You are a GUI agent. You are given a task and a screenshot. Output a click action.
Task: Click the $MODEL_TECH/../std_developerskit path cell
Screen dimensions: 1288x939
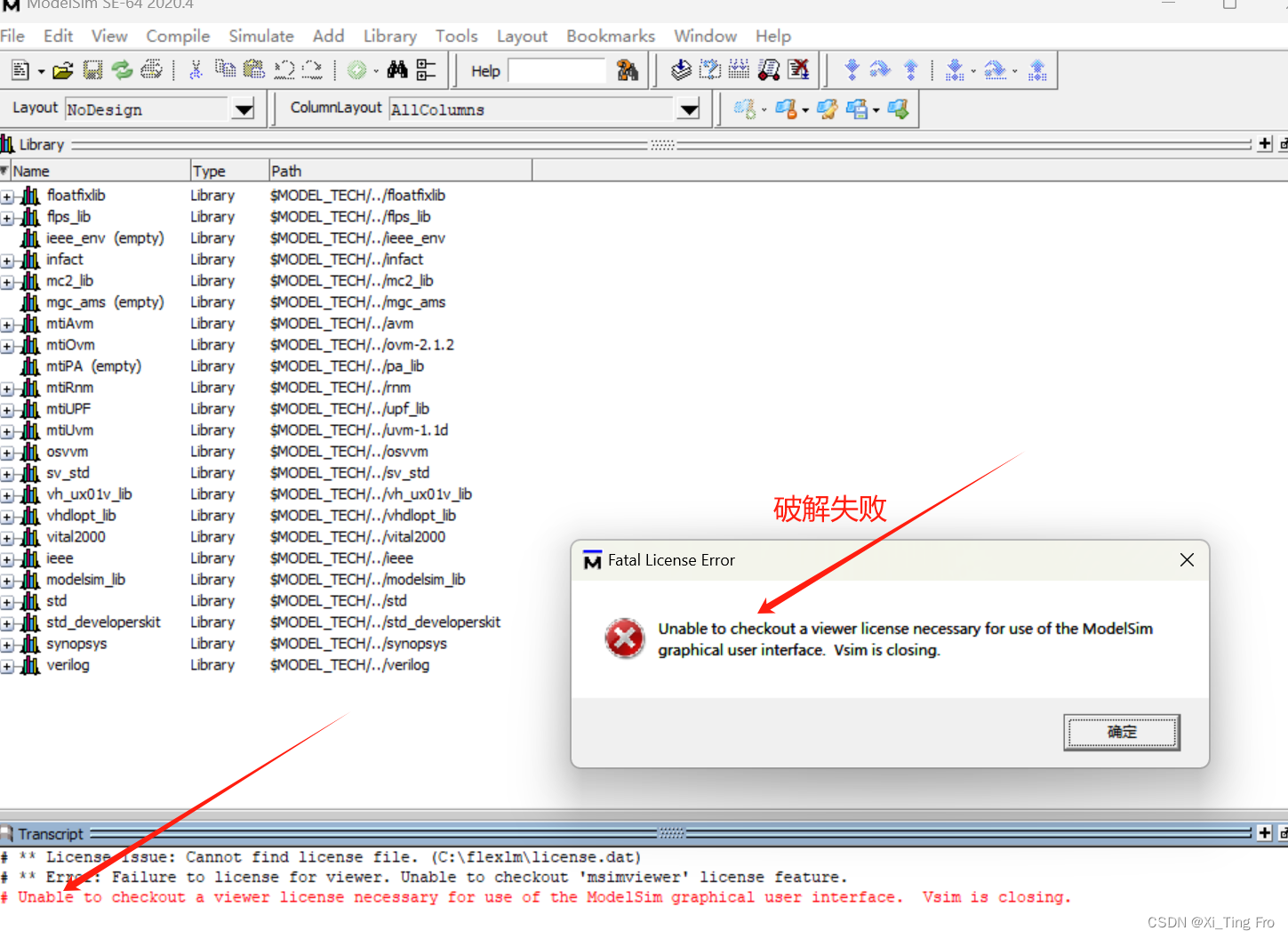coord(385,622)
